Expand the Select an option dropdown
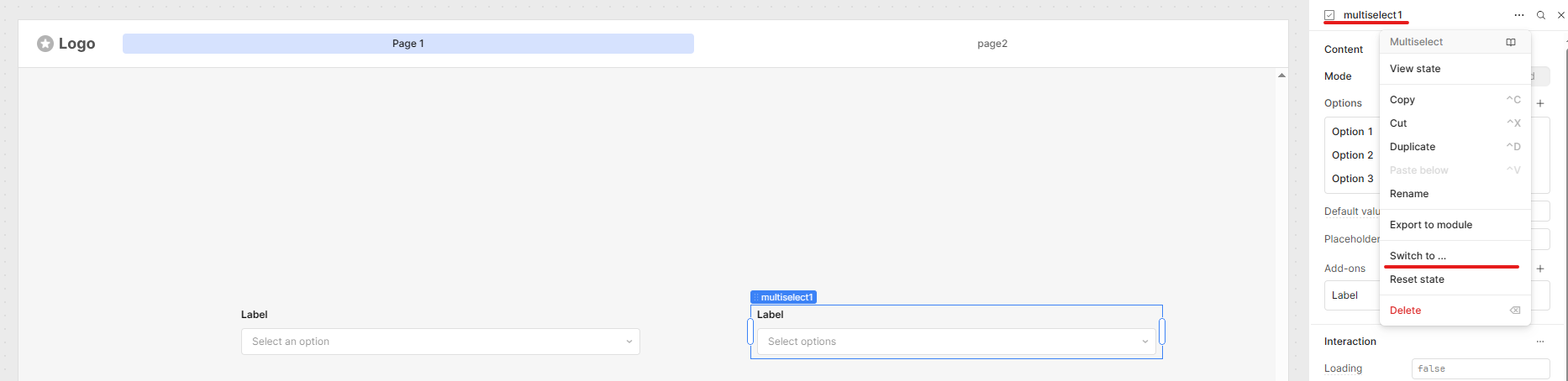1568x381 pixels. (x=440, y=342)
